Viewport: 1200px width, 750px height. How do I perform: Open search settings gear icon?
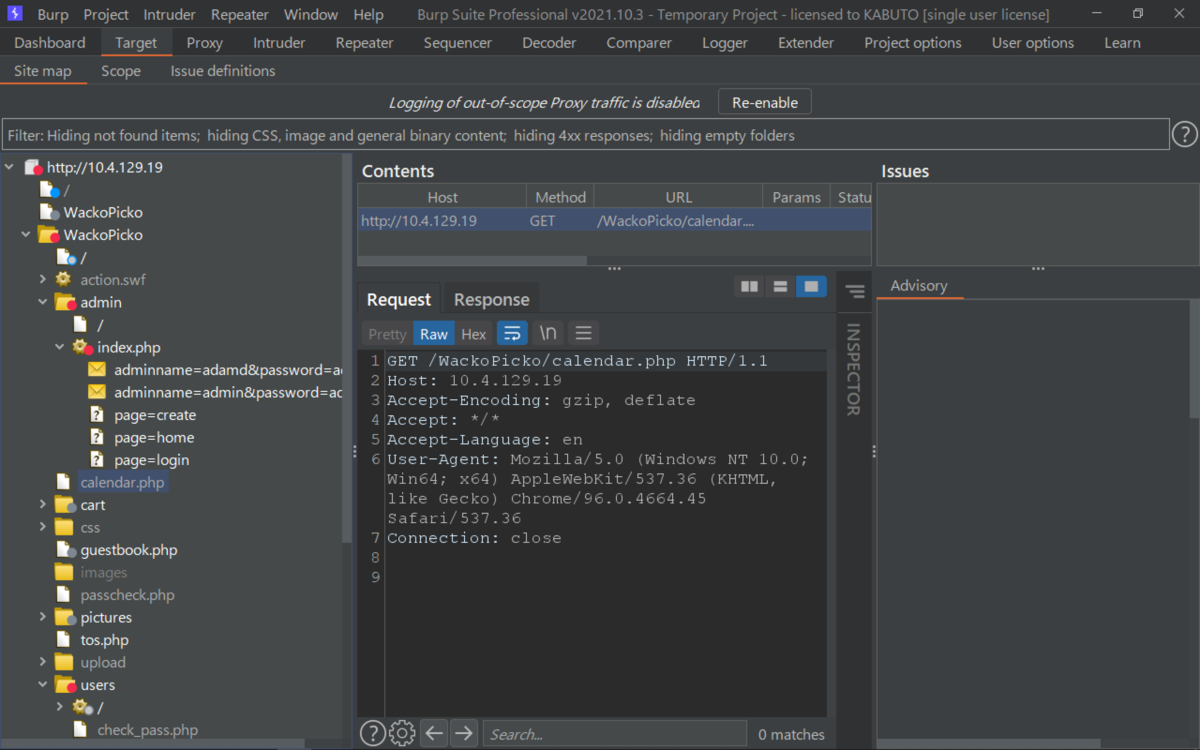[x=402, y=733]
